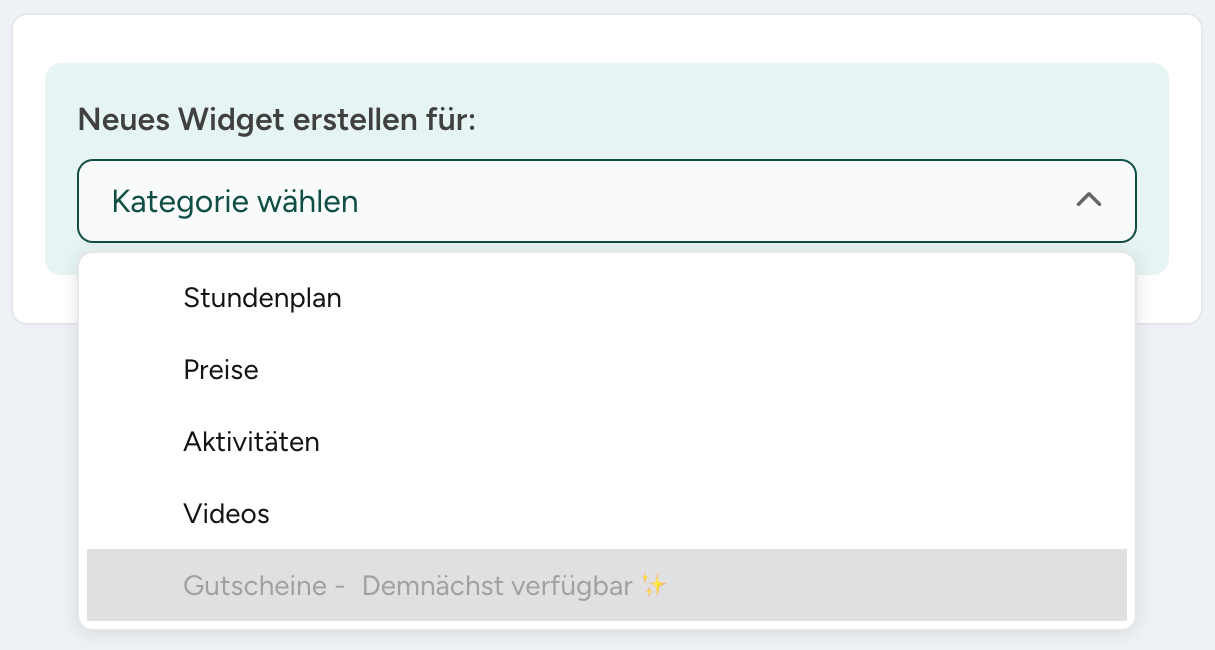Select Stundenplan from the category list
Image resolution: width=1215 pixels, height=650 pixels.
coord(607,298)
